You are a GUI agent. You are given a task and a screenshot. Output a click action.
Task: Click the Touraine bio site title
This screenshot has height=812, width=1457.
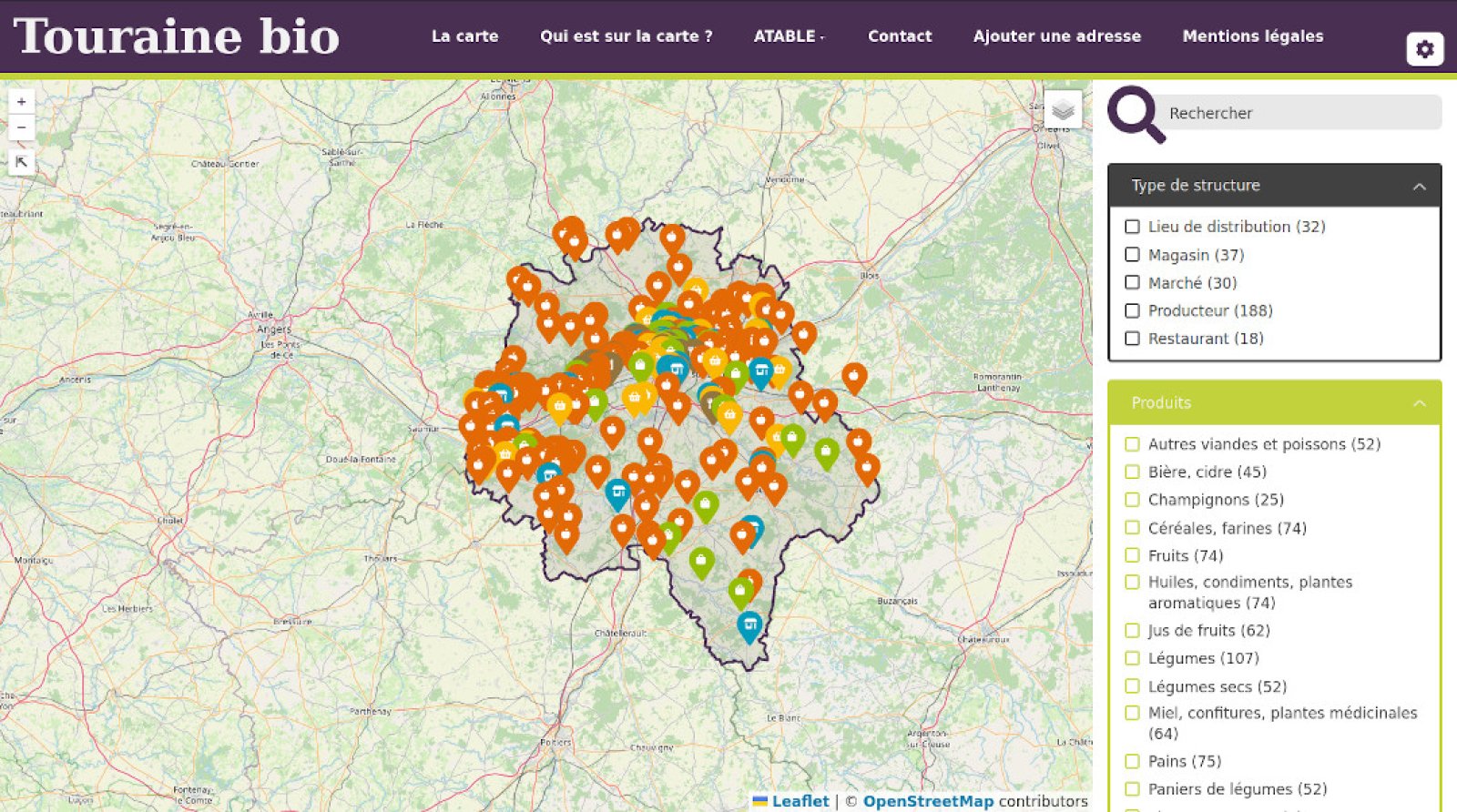point(177,36)
